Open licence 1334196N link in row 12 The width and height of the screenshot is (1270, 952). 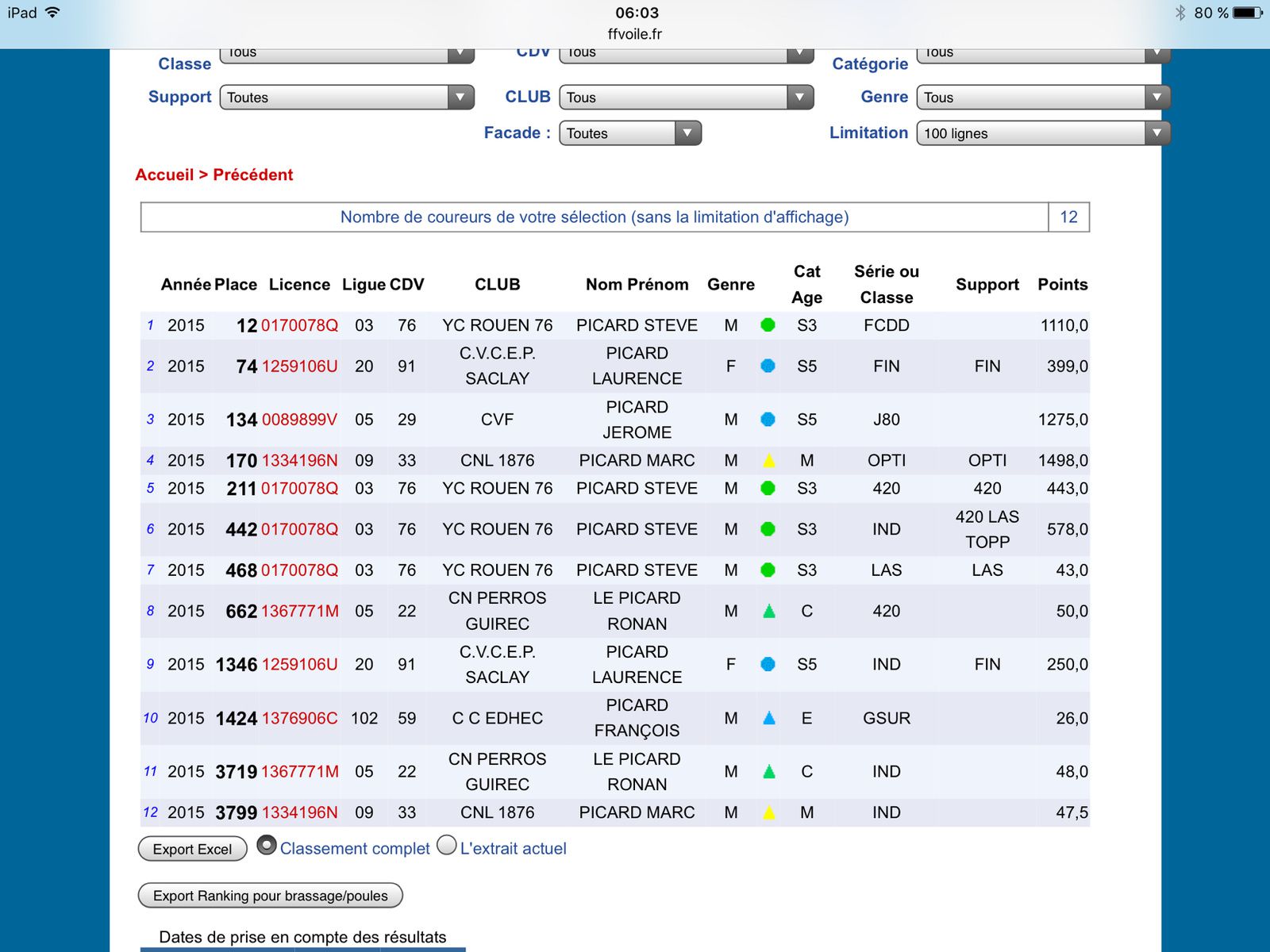point(299,812)
